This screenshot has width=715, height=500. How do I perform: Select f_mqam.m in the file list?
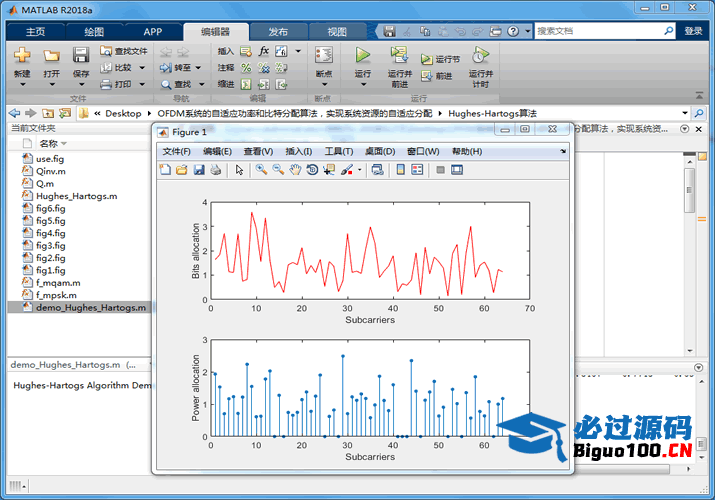click(58, 283)
